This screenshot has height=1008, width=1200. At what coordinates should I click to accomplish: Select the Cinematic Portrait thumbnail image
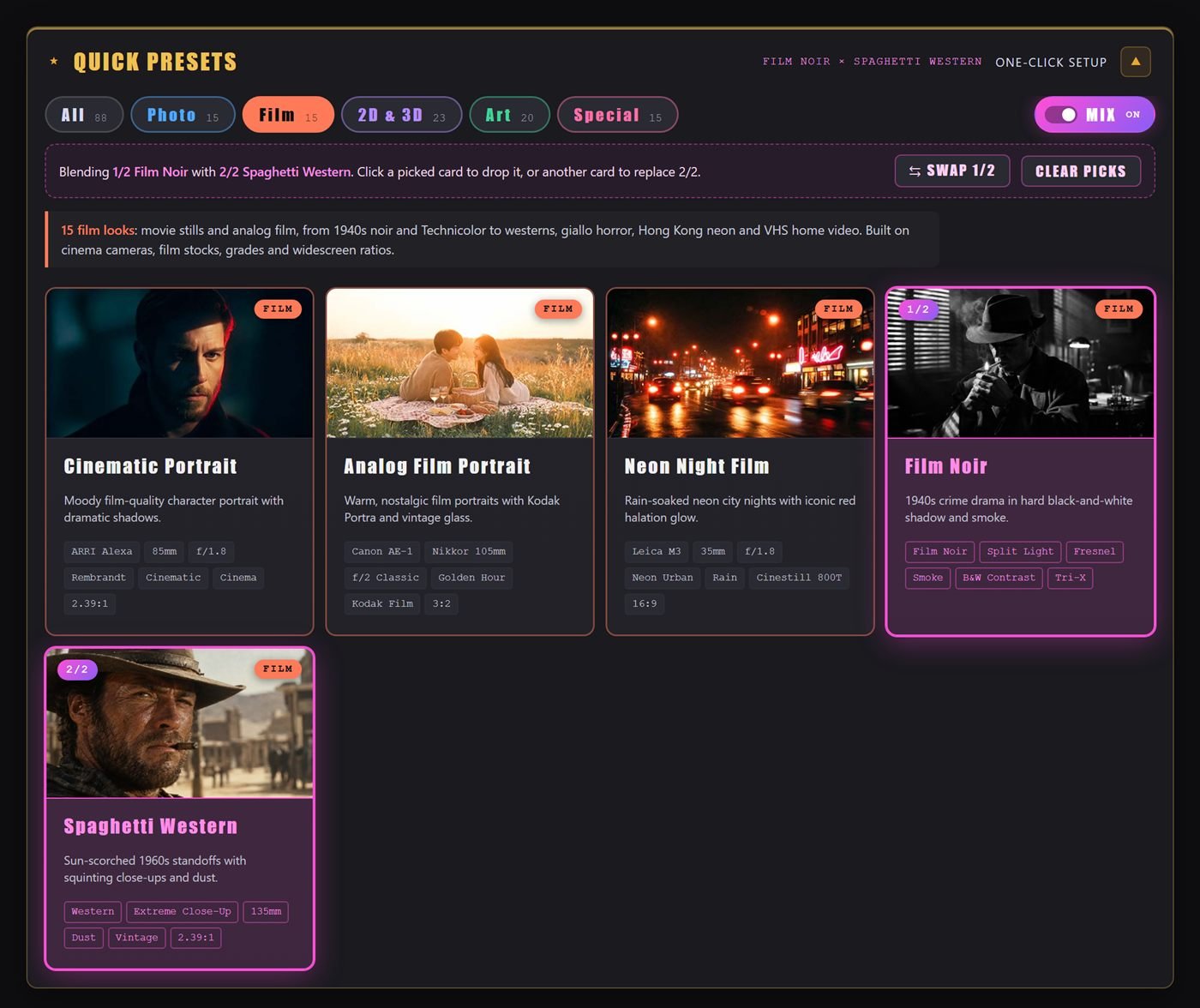(180, 363)
